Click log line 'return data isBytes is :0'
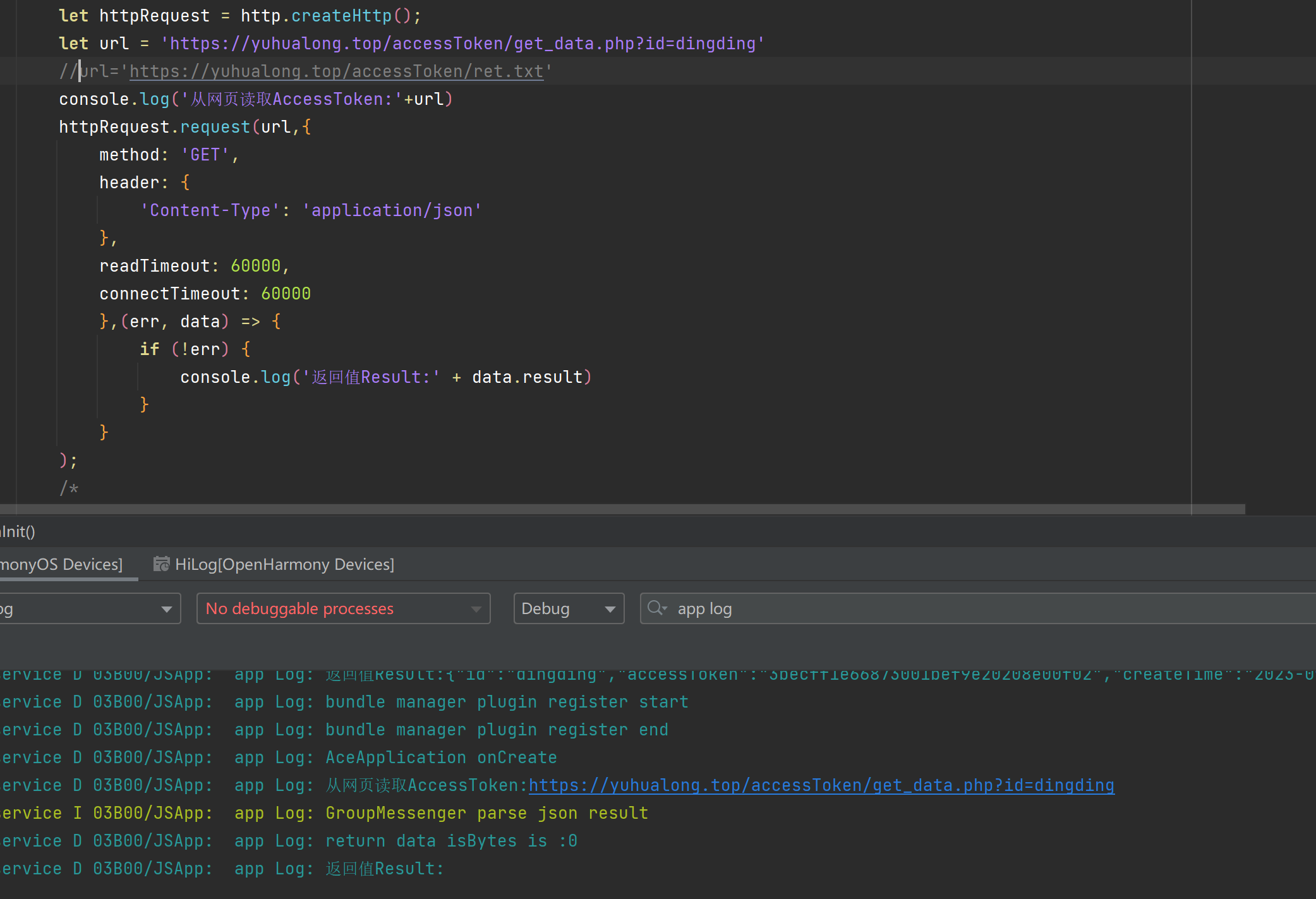Screen dimensions: 1316x899 (451, 841)
